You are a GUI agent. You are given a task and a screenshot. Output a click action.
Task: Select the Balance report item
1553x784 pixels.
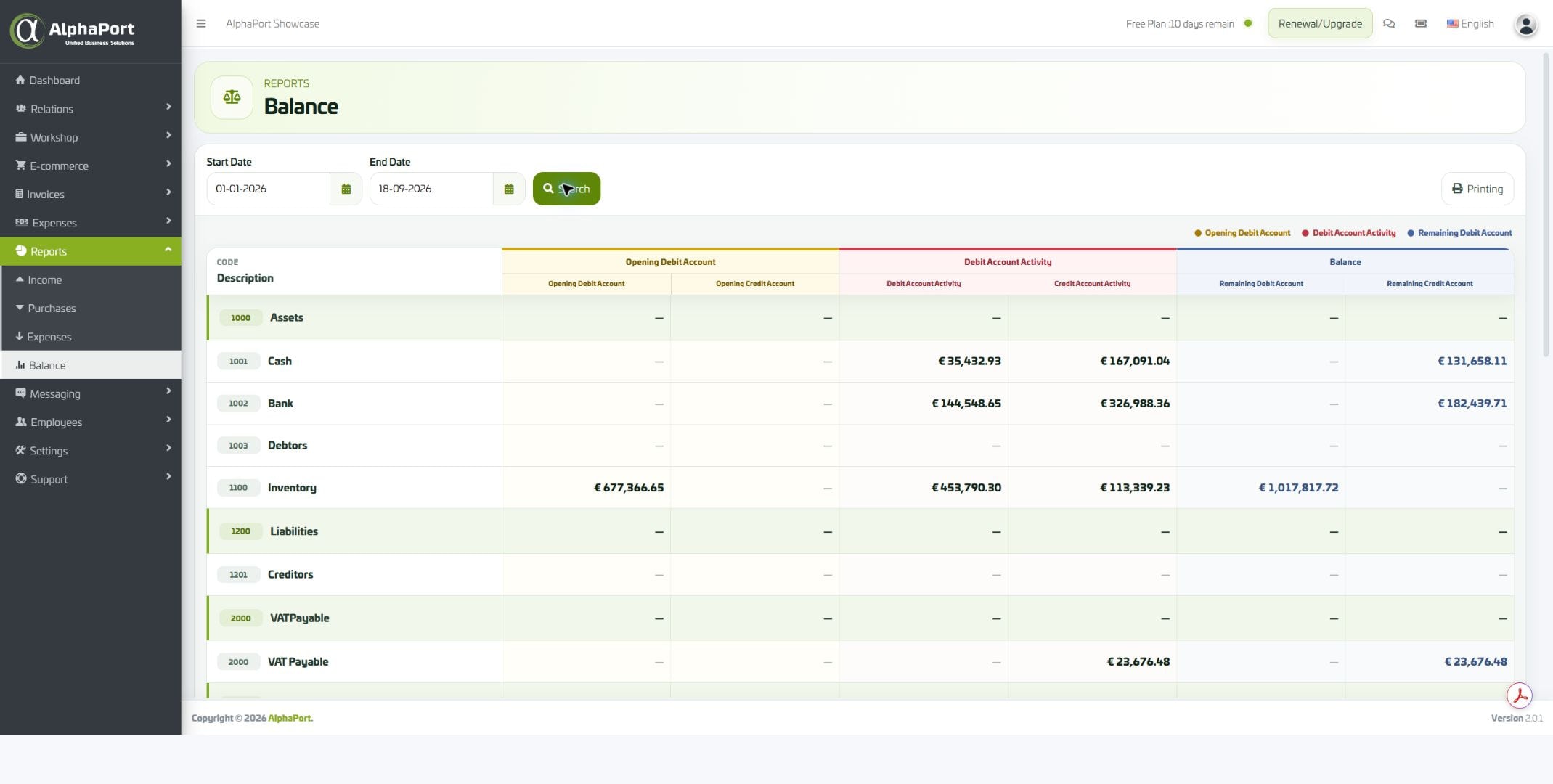pyautogui.click(x=91, y=364)
